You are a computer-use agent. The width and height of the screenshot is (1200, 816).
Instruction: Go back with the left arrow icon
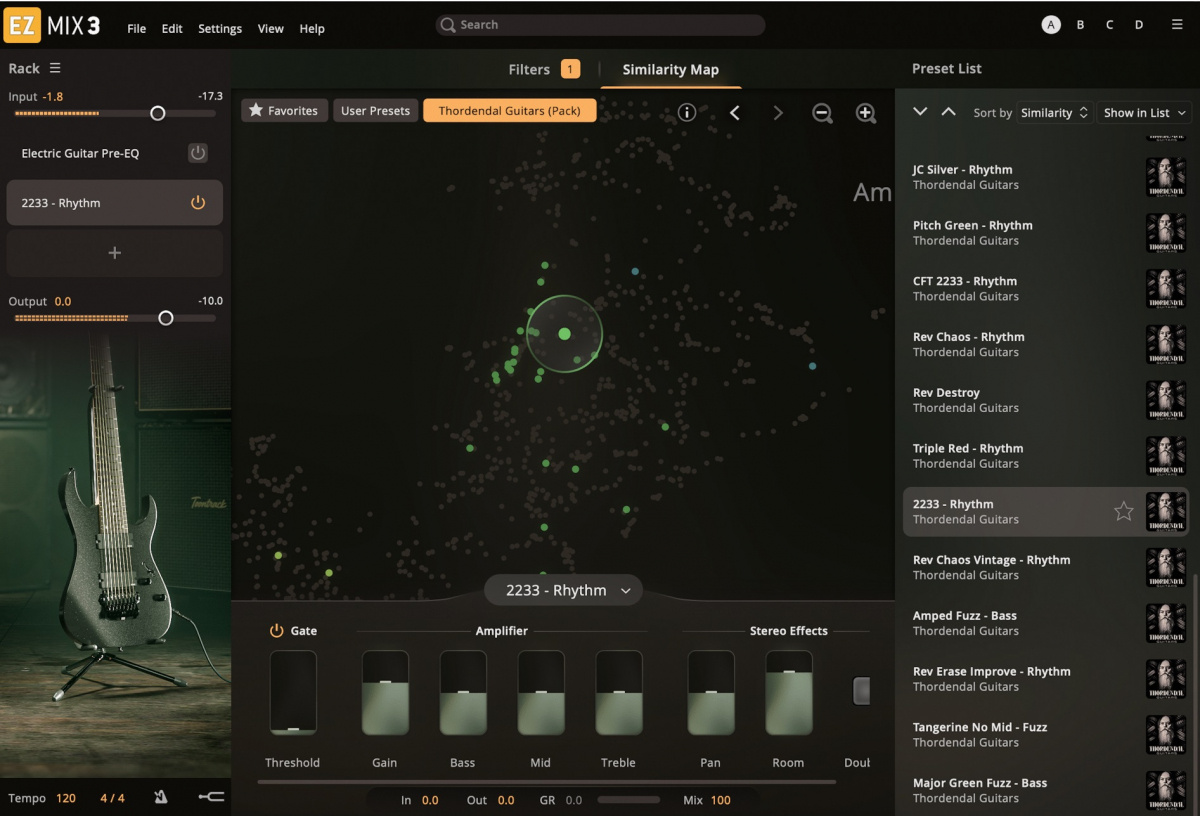pos(735,113)
